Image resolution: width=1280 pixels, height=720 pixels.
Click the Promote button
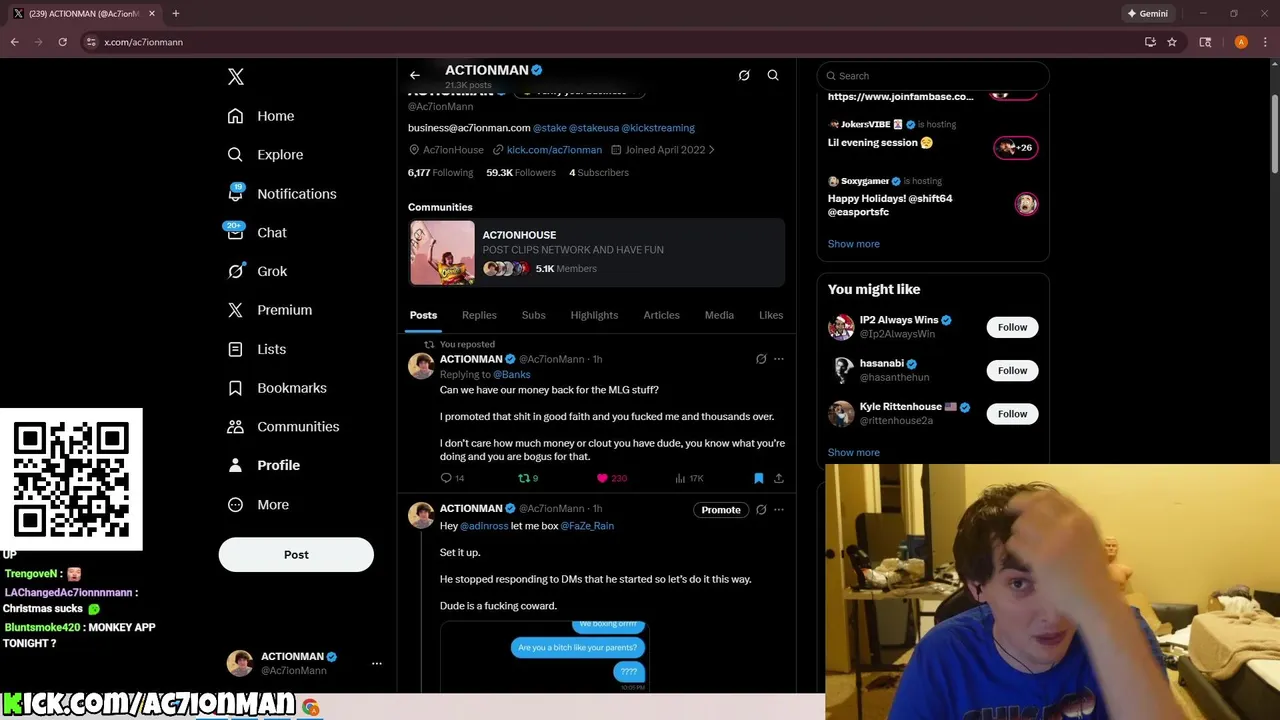(x=721, y=510)
